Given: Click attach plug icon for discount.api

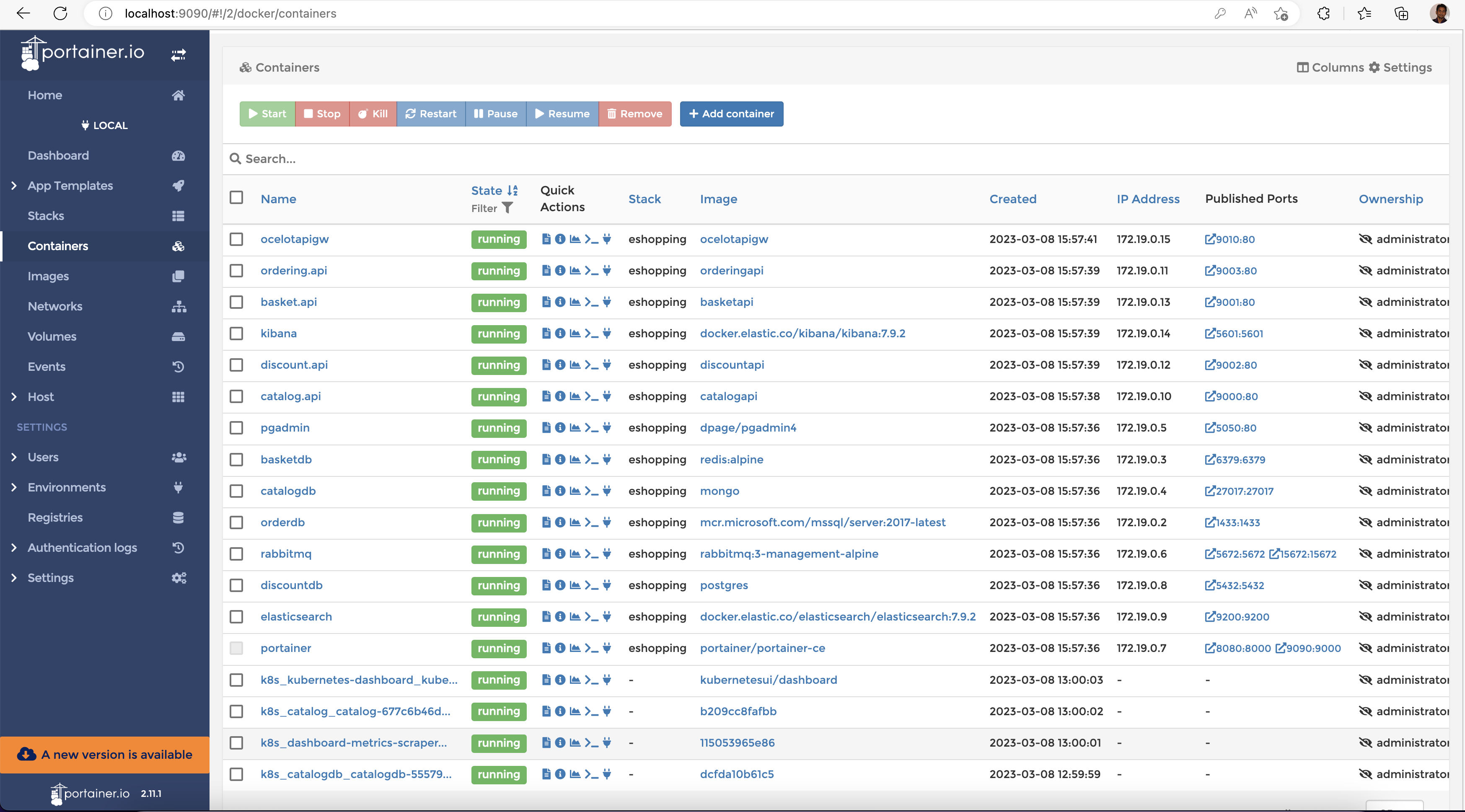Looking at the screenshot, I should pyautogui.click(x=607, y=365).
